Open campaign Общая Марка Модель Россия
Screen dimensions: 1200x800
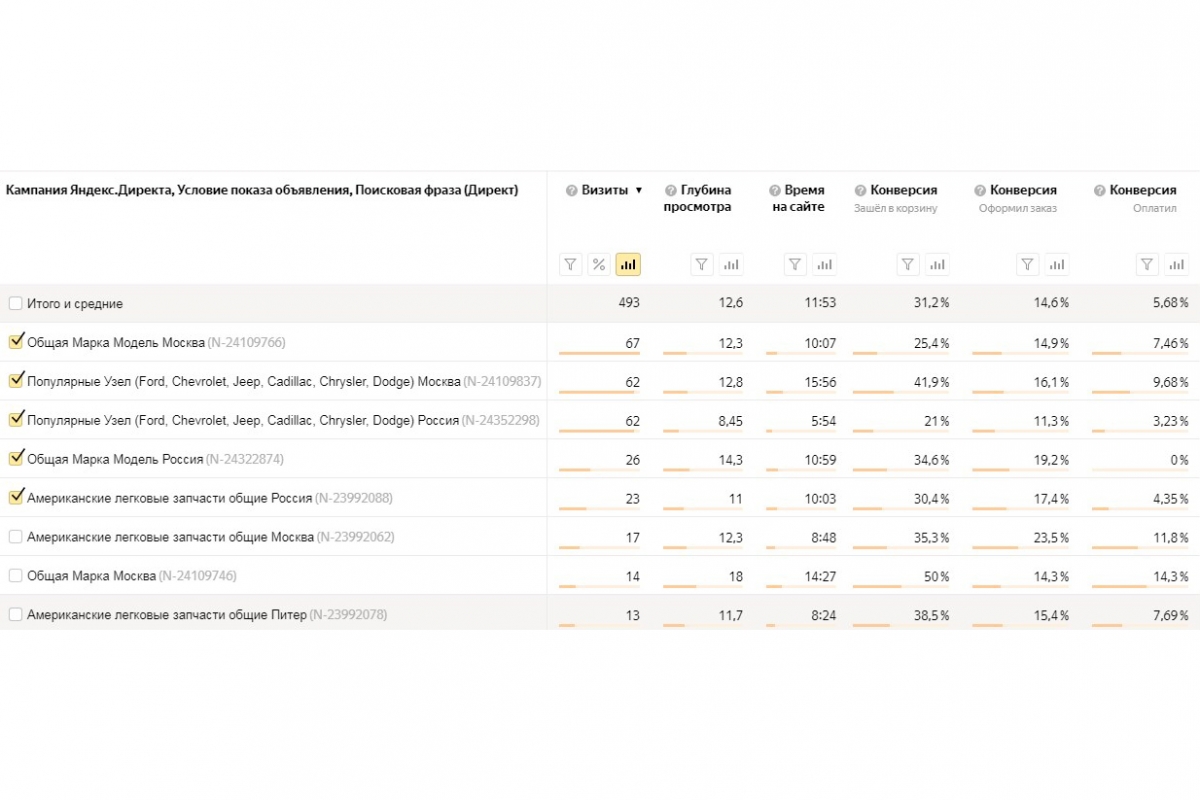tap(114, 460)
